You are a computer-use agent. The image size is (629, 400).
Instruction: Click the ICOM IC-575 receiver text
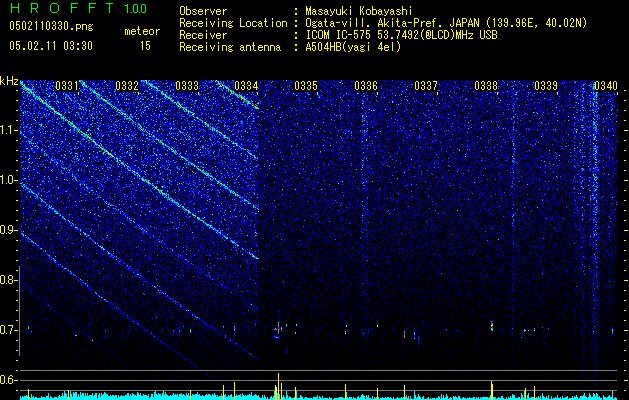click(402, 35)
